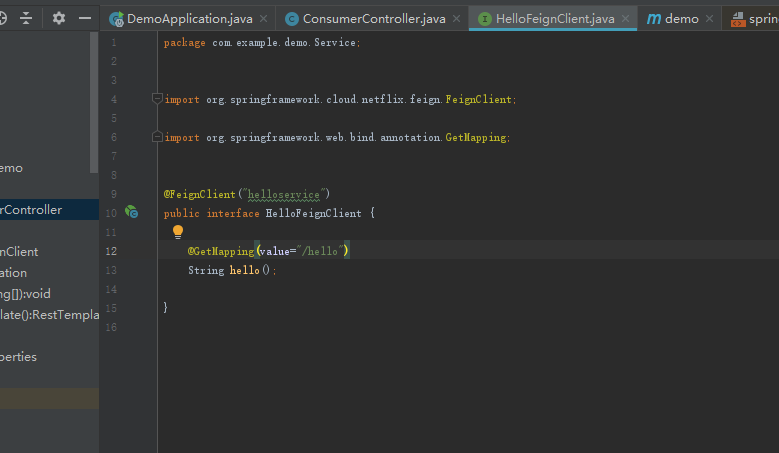
Task: Hide the Project tool window with minus icon
Action: [x=85, y=18]
